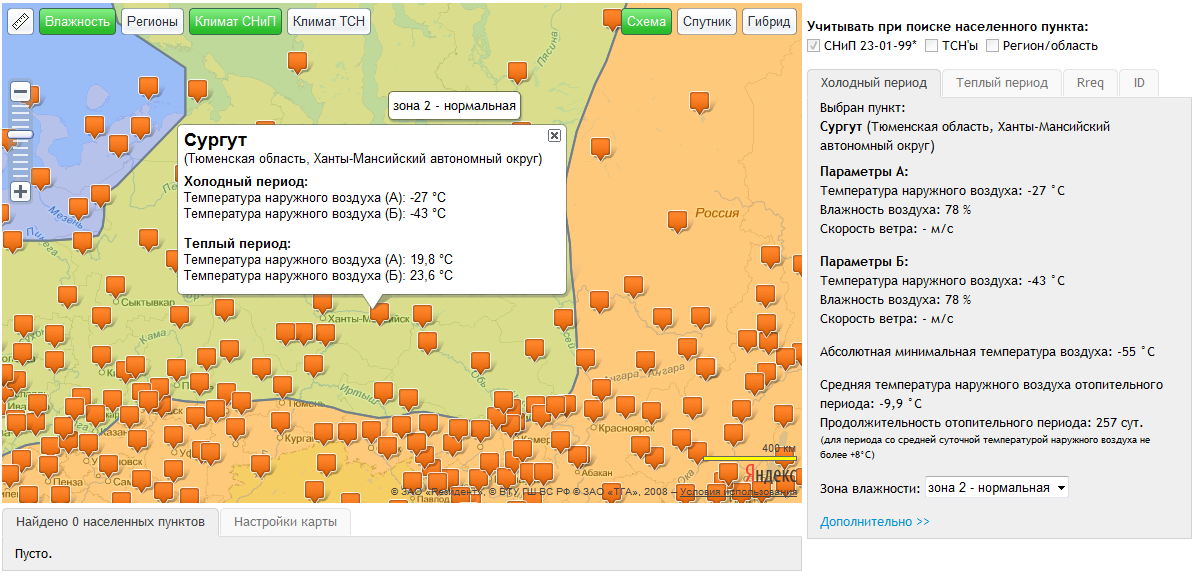Switch map to Спутник view
1195x573 pixels.
pyautogui.click(x=707, y=21)
